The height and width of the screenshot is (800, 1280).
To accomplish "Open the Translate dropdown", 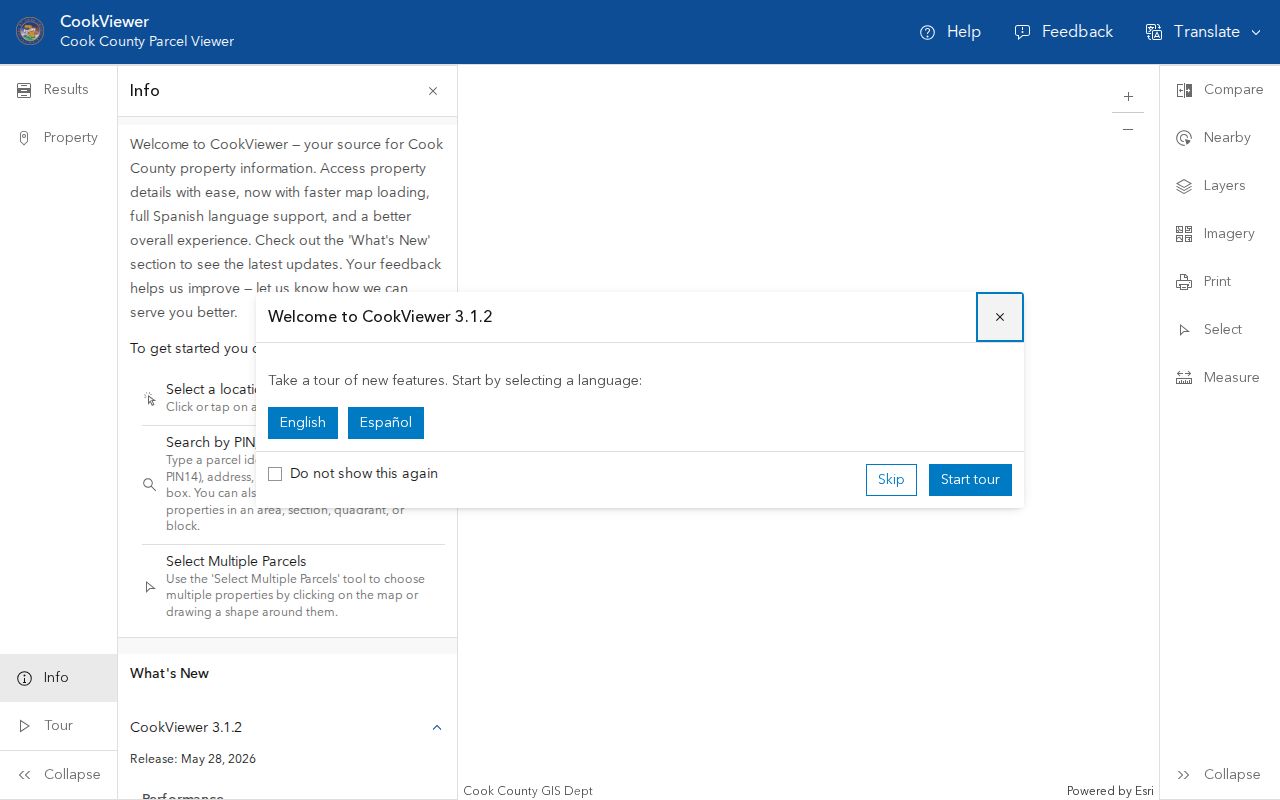I will [1204, 32].
